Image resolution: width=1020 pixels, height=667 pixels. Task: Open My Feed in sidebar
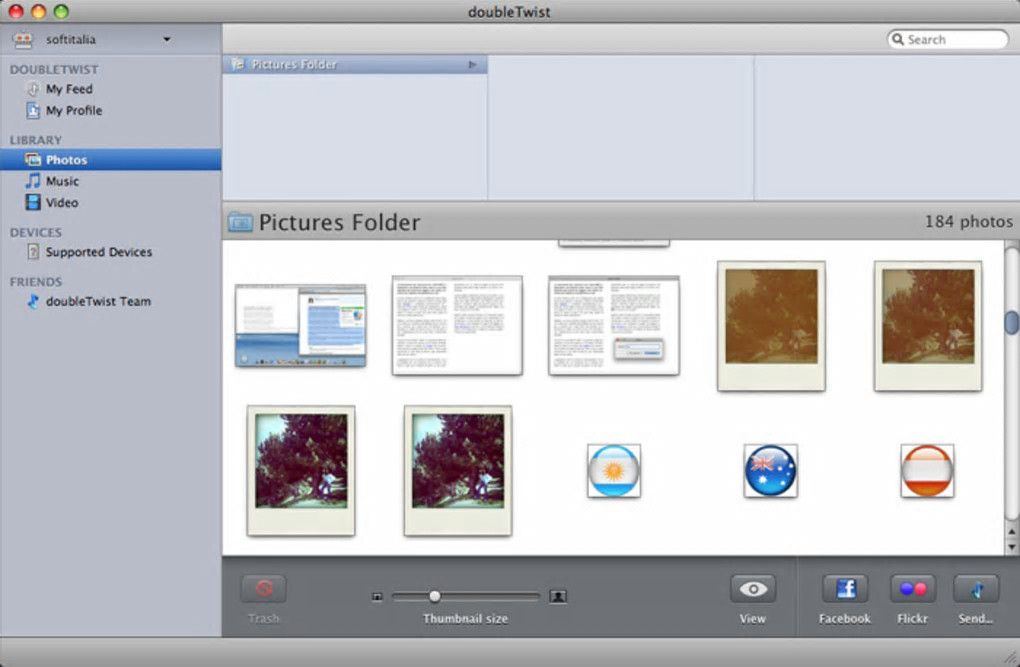[x=69, y=89]
